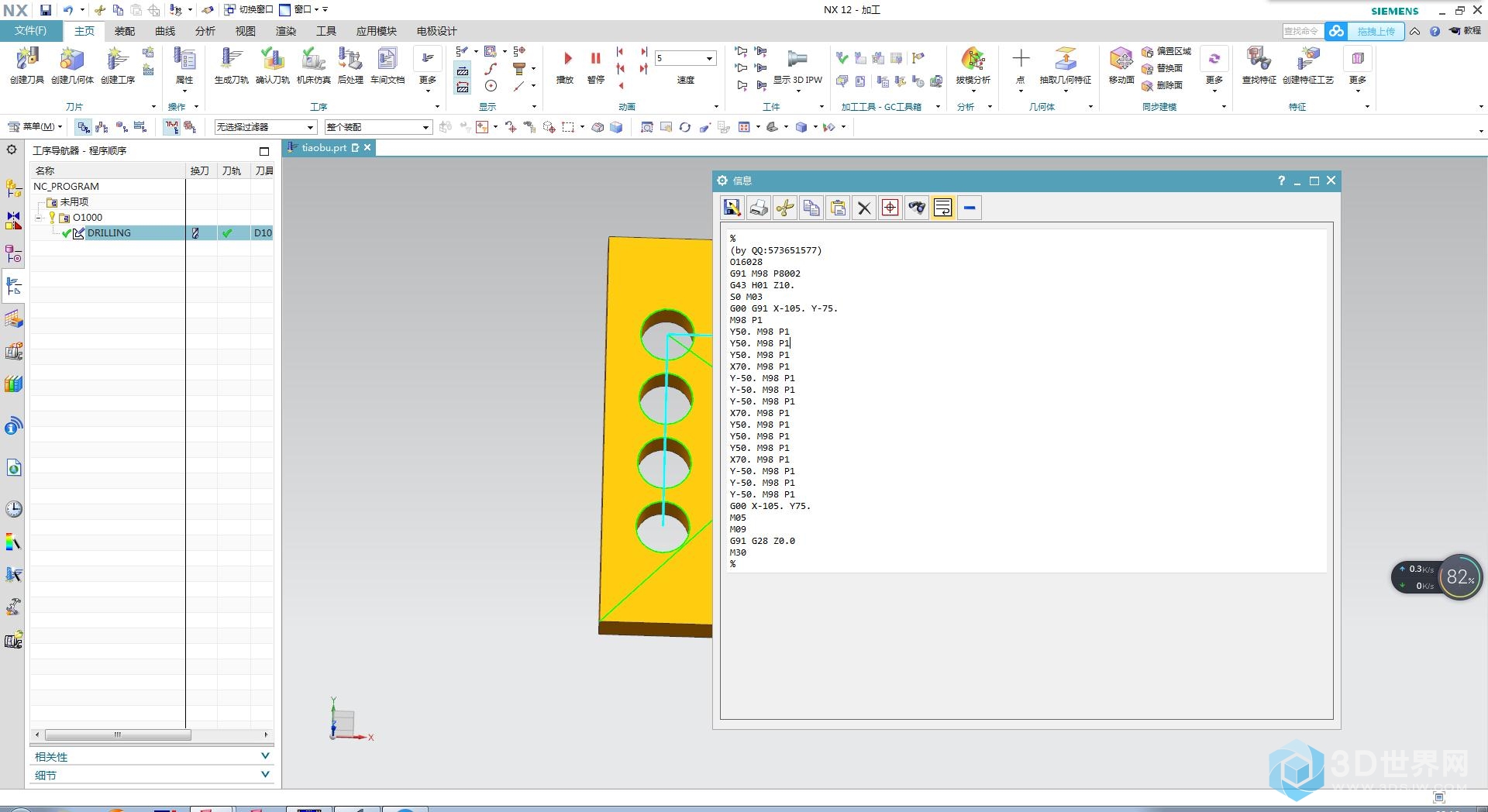Click 替换面 button
Screen dimensions: 1488x812
[1162, 69]
